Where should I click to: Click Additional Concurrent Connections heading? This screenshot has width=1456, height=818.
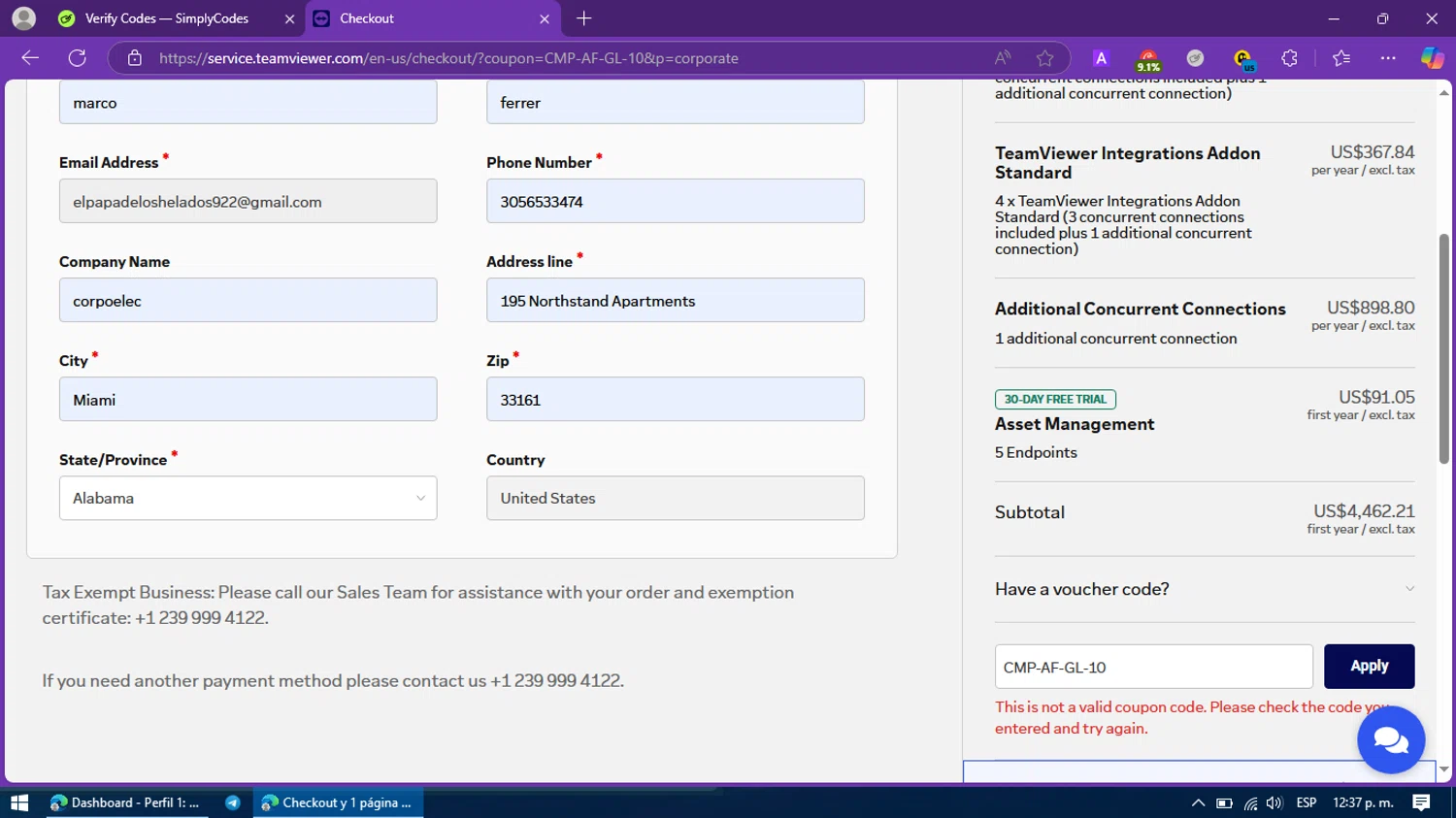[x=1141, y=309]
